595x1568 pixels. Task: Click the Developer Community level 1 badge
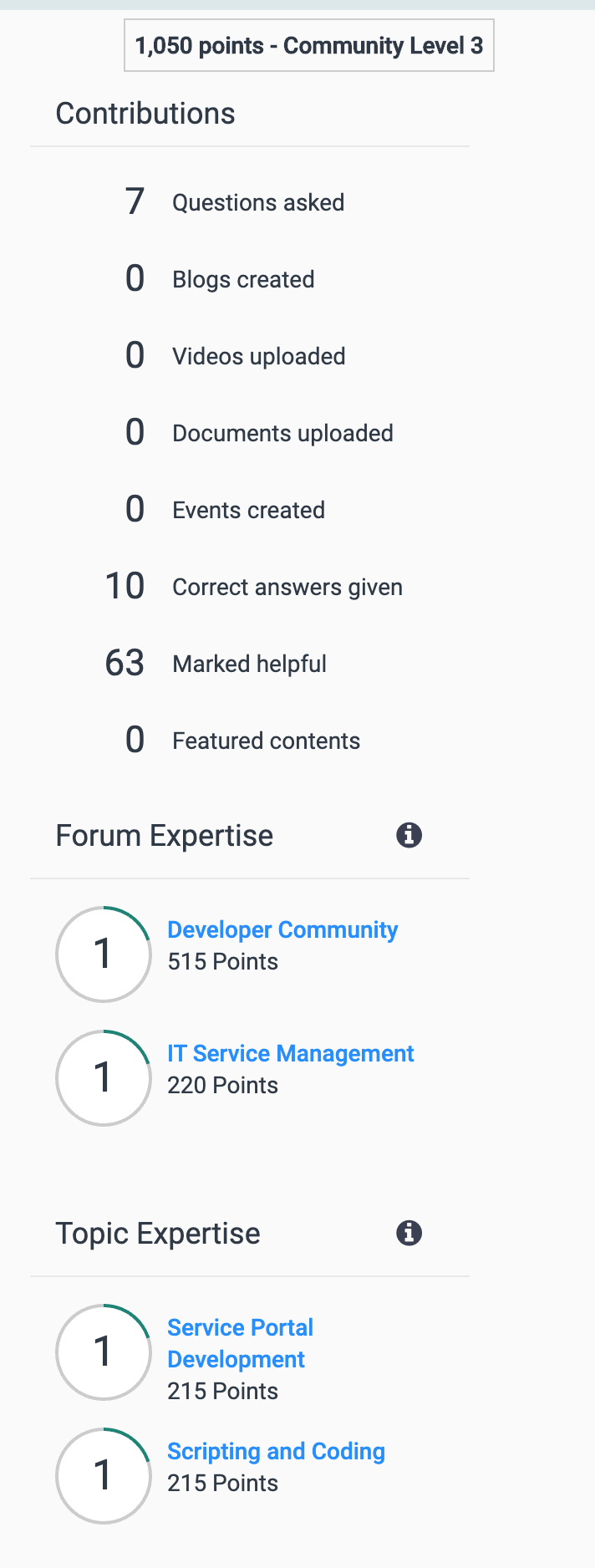104,954
